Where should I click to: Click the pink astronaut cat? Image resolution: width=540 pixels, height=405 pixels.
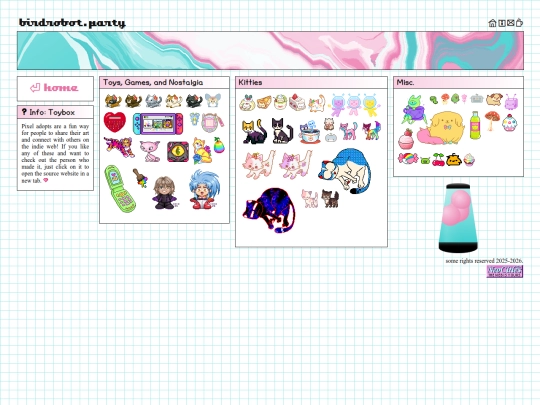[x=354, y=105]
